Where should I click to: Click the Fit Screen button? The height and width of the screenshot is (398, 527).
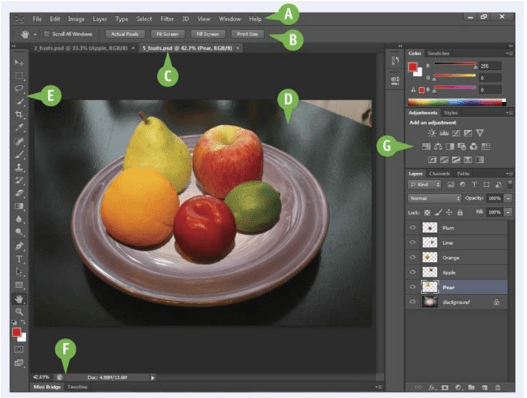(x=167, y=34)
